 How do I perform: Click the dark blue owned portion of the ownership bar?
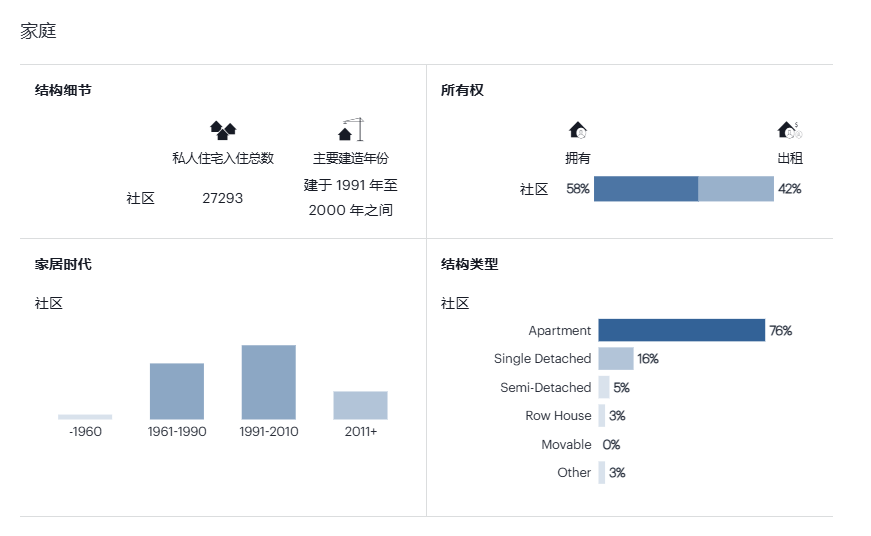click(646, 189)
